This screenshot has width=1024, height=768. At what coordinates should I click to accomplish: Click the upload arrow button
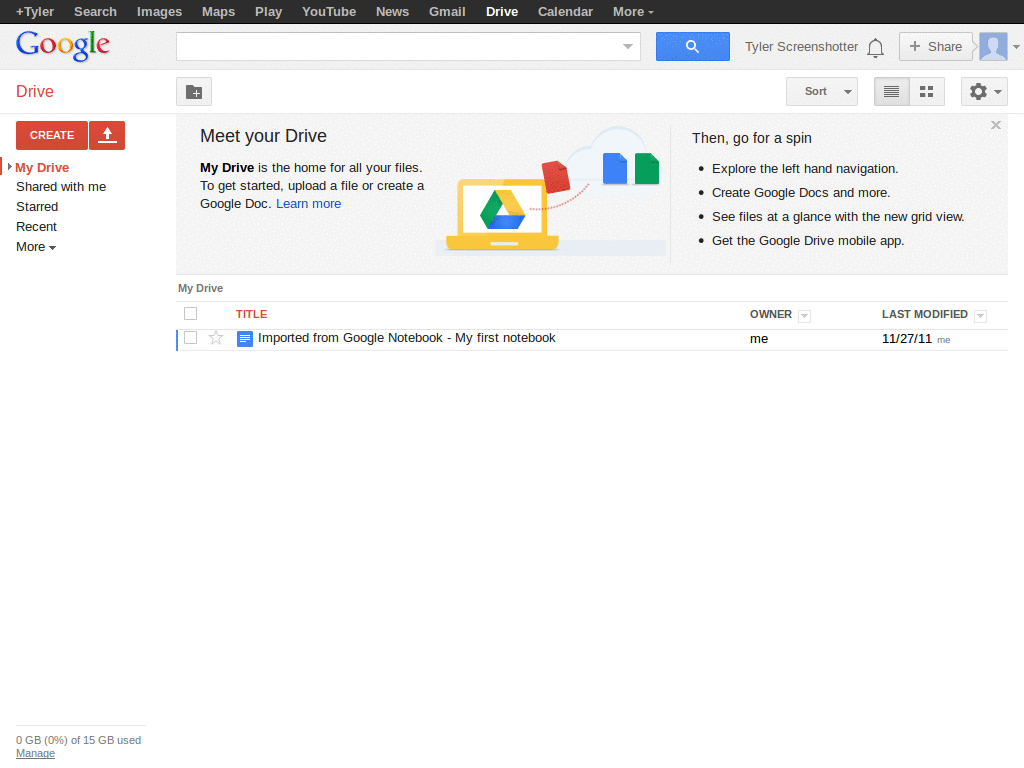[107, 135]
